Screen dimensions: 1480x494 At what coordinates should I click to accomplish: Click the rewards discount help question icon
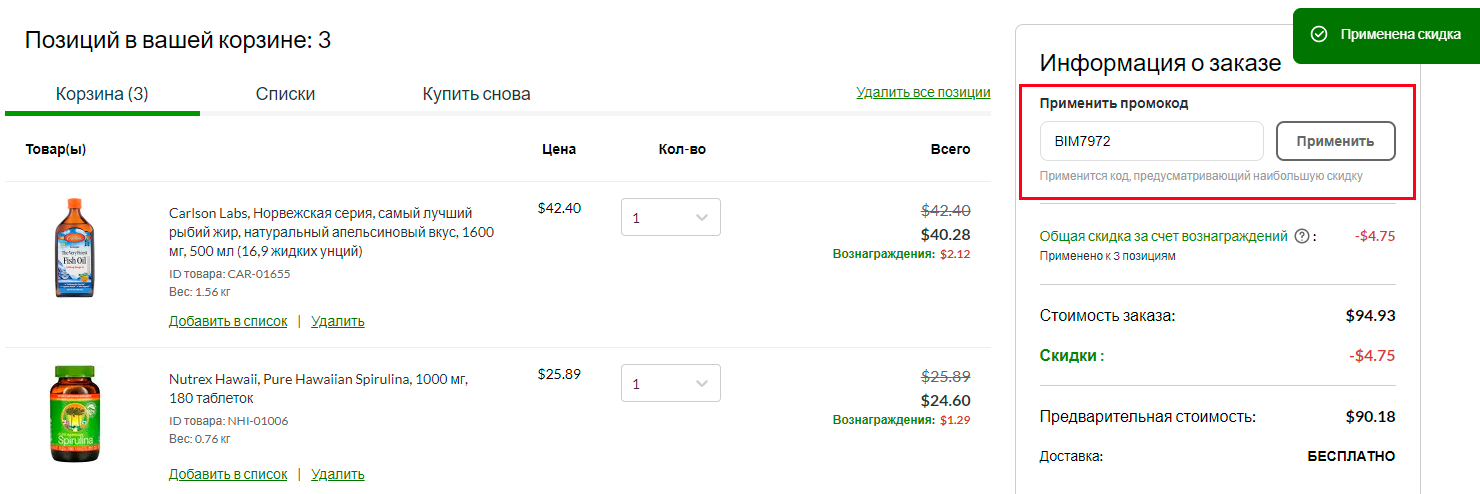(1302, 237)
